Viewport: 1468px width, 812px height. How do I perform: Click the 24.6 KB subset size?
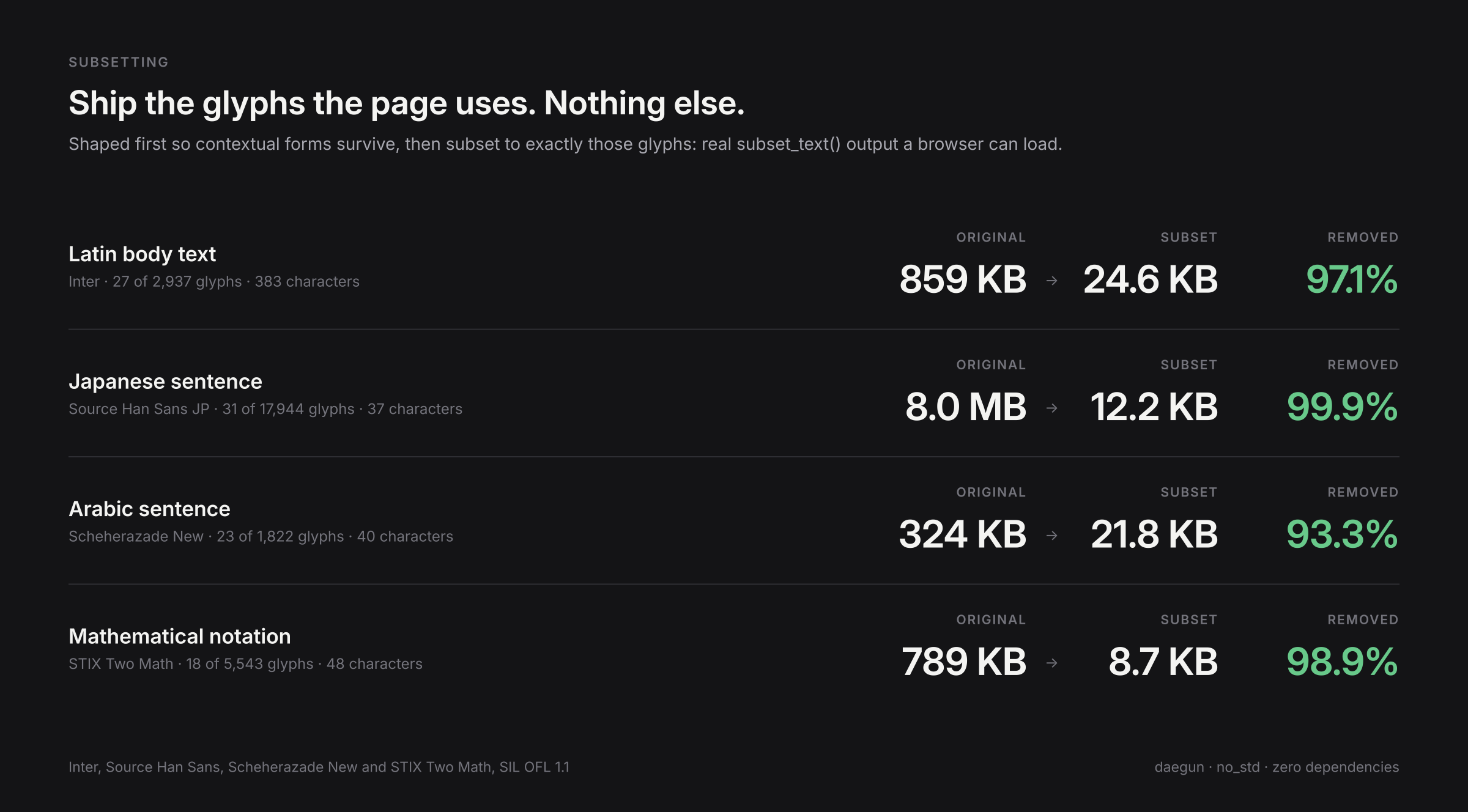point(1151,279)
